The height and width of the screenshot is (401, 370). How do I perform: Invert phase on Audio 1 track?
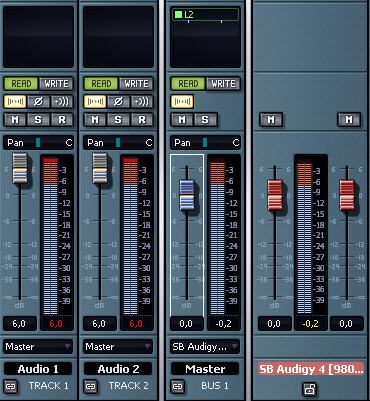pyautogui.click(x=38, y=101)
